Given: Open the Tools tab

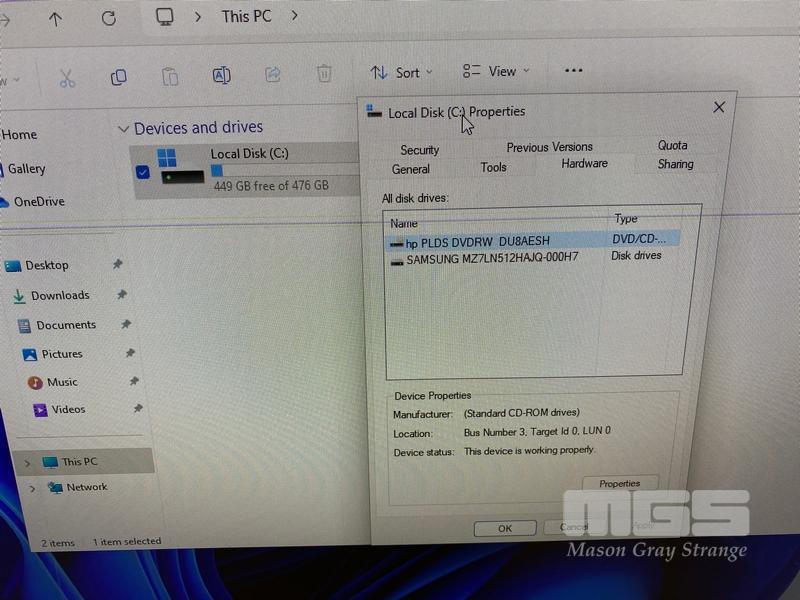Looking at the screenshot, I should tap(493, 167).
